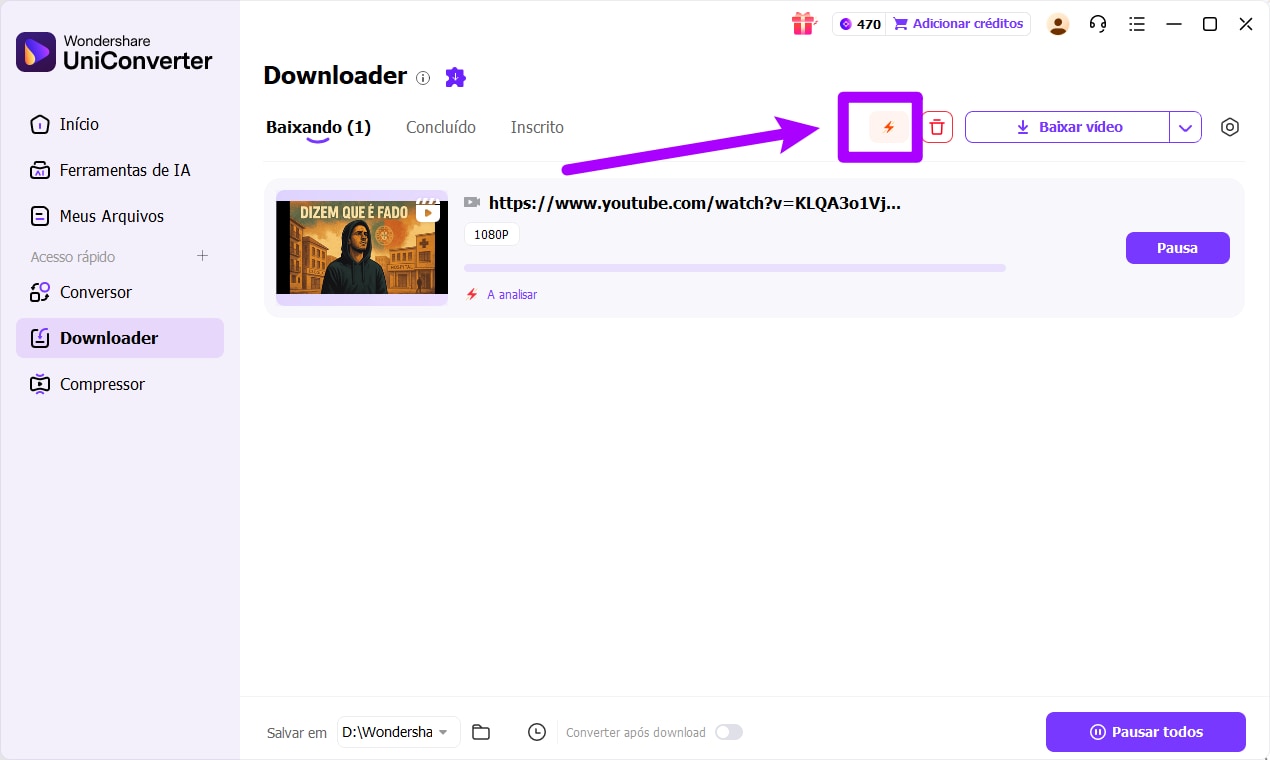
Task: Expand Acesso rápido with the plus
Action: [202, 256]
